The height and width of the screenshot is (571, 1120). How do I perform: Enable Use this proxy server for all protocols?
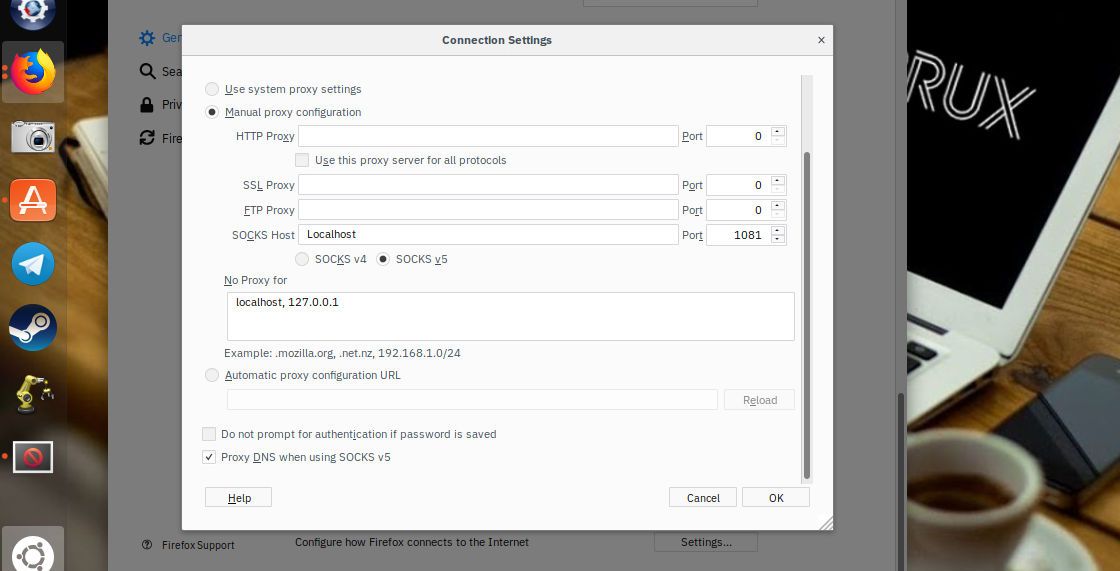point(302,160)
